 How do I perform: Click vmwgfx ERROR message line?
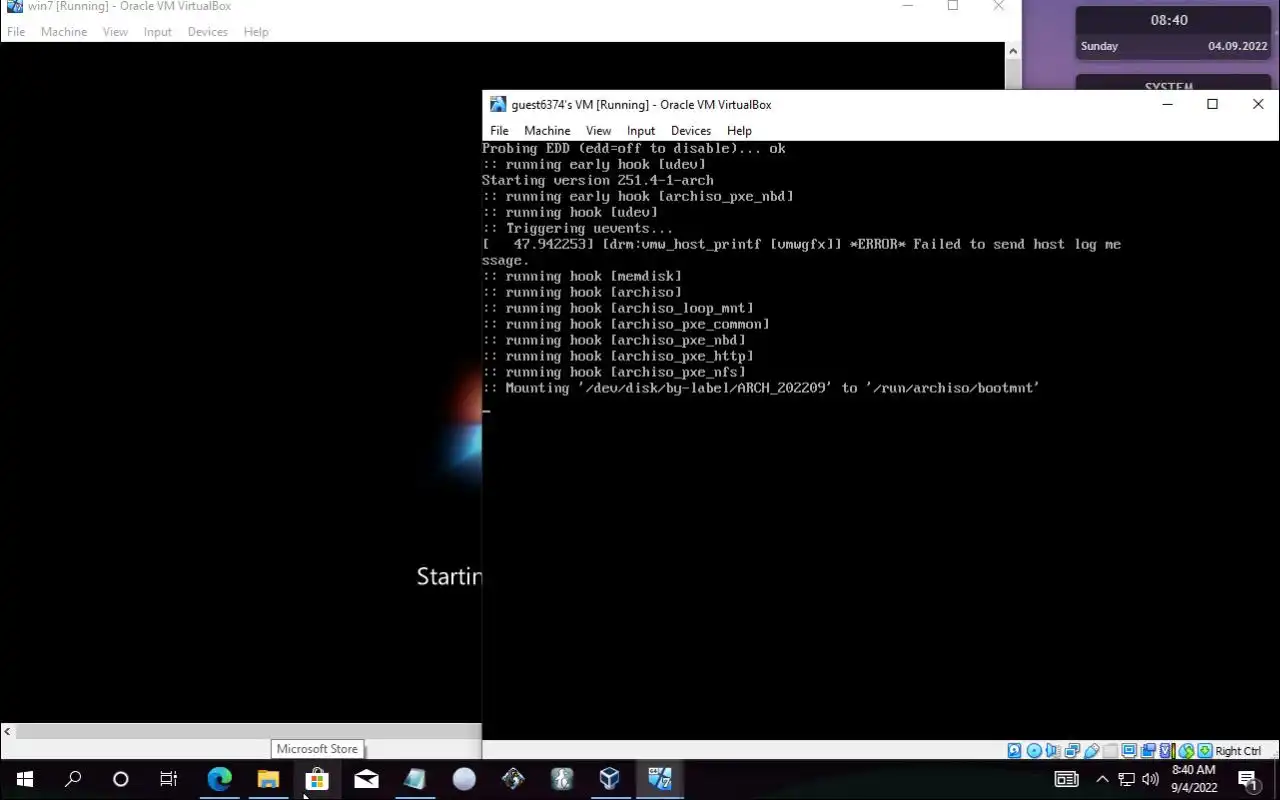pyautogui.click(x=801, y=252)
